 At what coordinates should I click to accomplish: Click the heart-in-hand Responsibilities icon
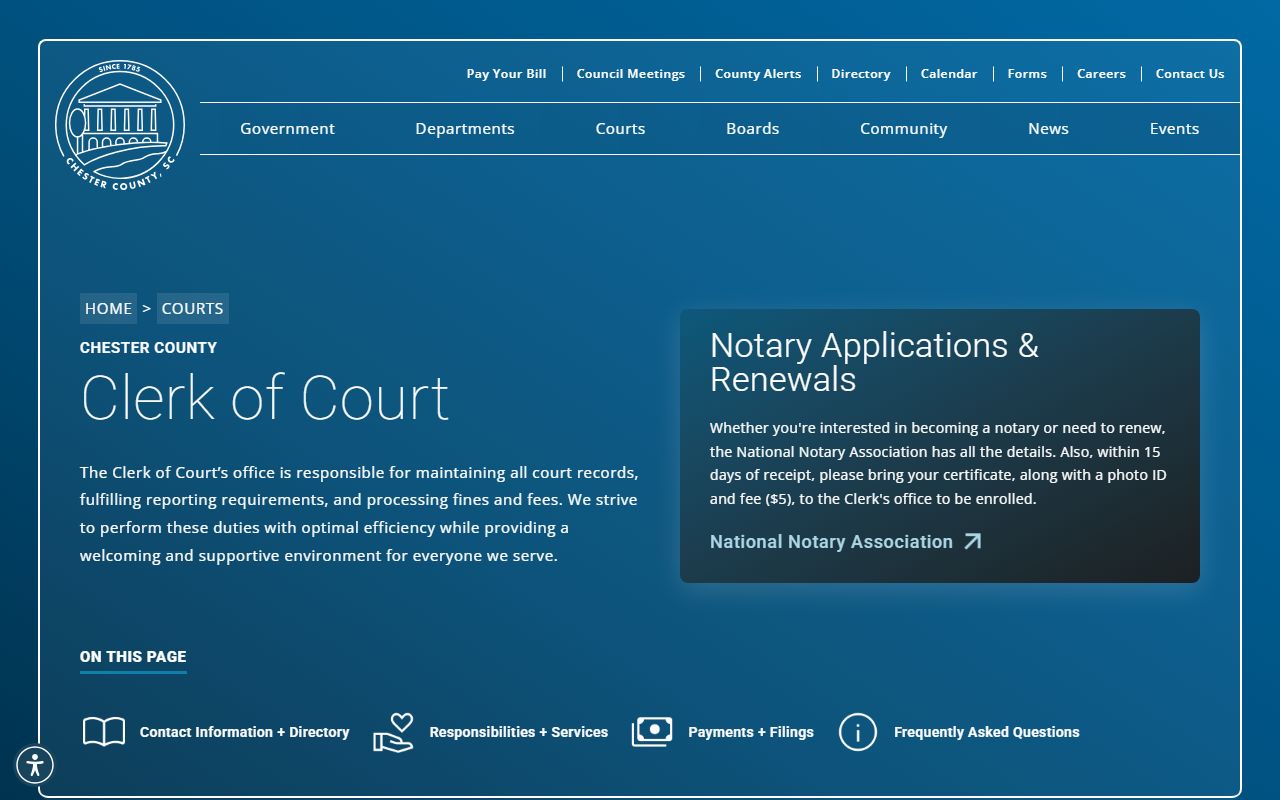tap(393, 732)
